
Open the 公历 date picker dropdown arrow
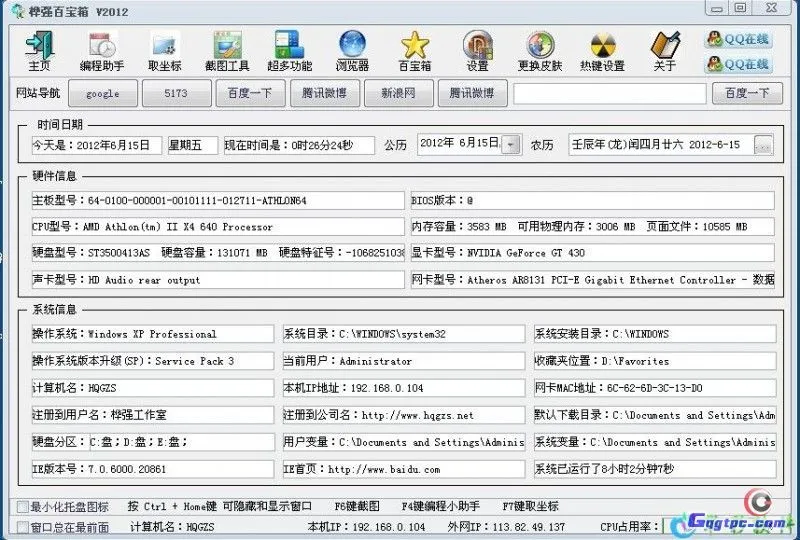click(x=511, y=144)
